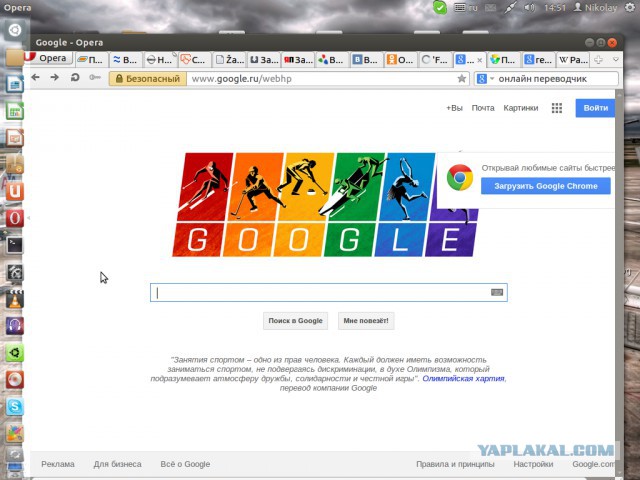
Task: Click the 'Безопасный' security badge
Action: tap(148, 79)
